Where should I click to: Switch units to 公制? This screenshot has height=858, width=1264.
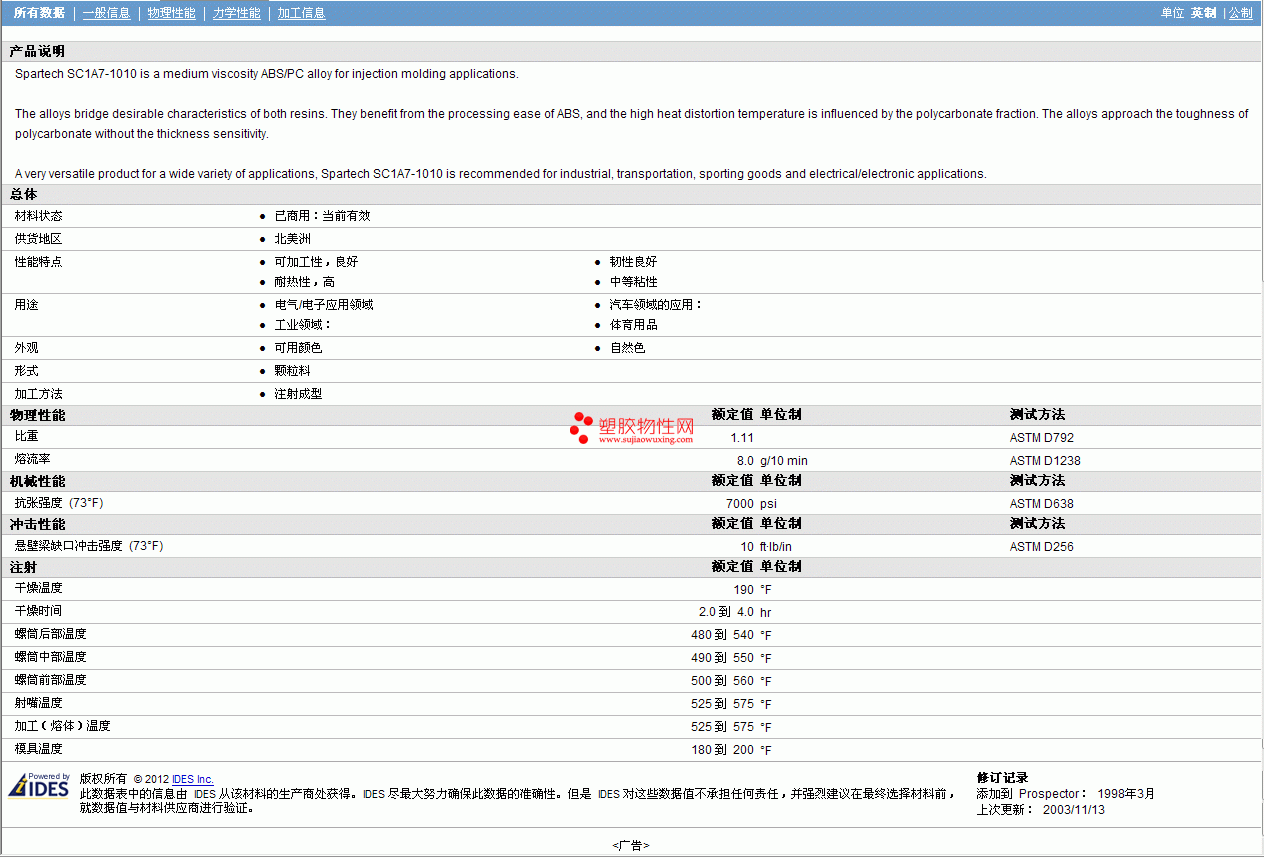click(1240, 13)
